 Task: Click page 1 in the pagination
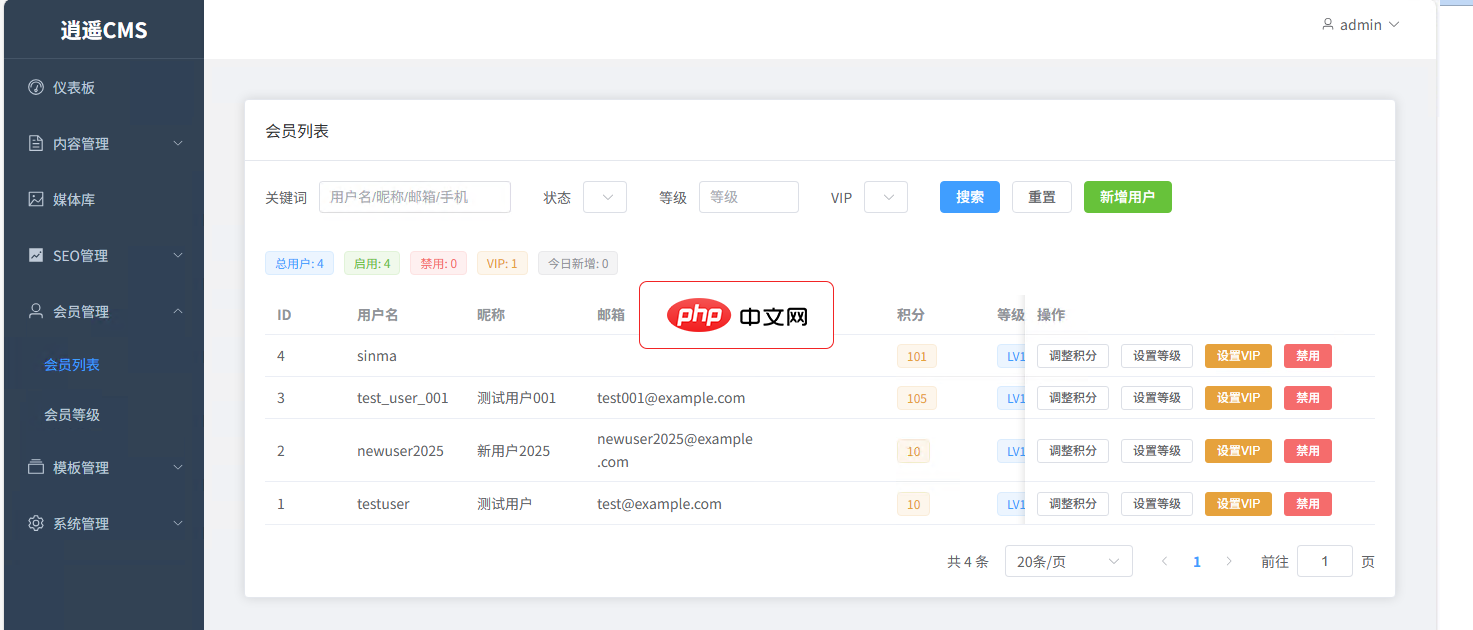(x=1196, y=561)
